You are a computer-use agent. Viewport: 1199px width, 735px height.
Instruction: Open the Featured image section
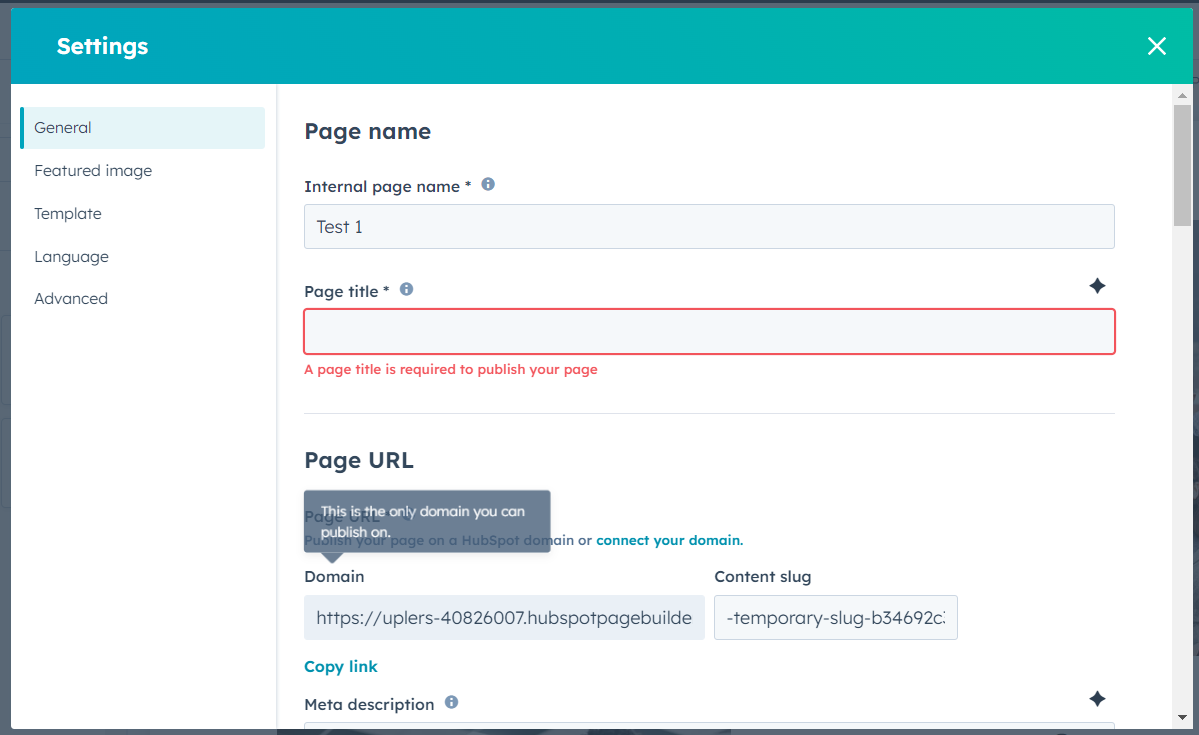(x=93, y=171)
